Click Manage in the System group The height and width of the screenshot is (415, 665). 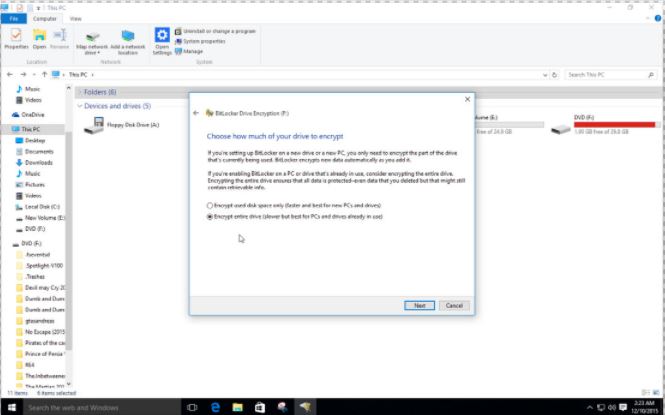click(x=189, y=51)
